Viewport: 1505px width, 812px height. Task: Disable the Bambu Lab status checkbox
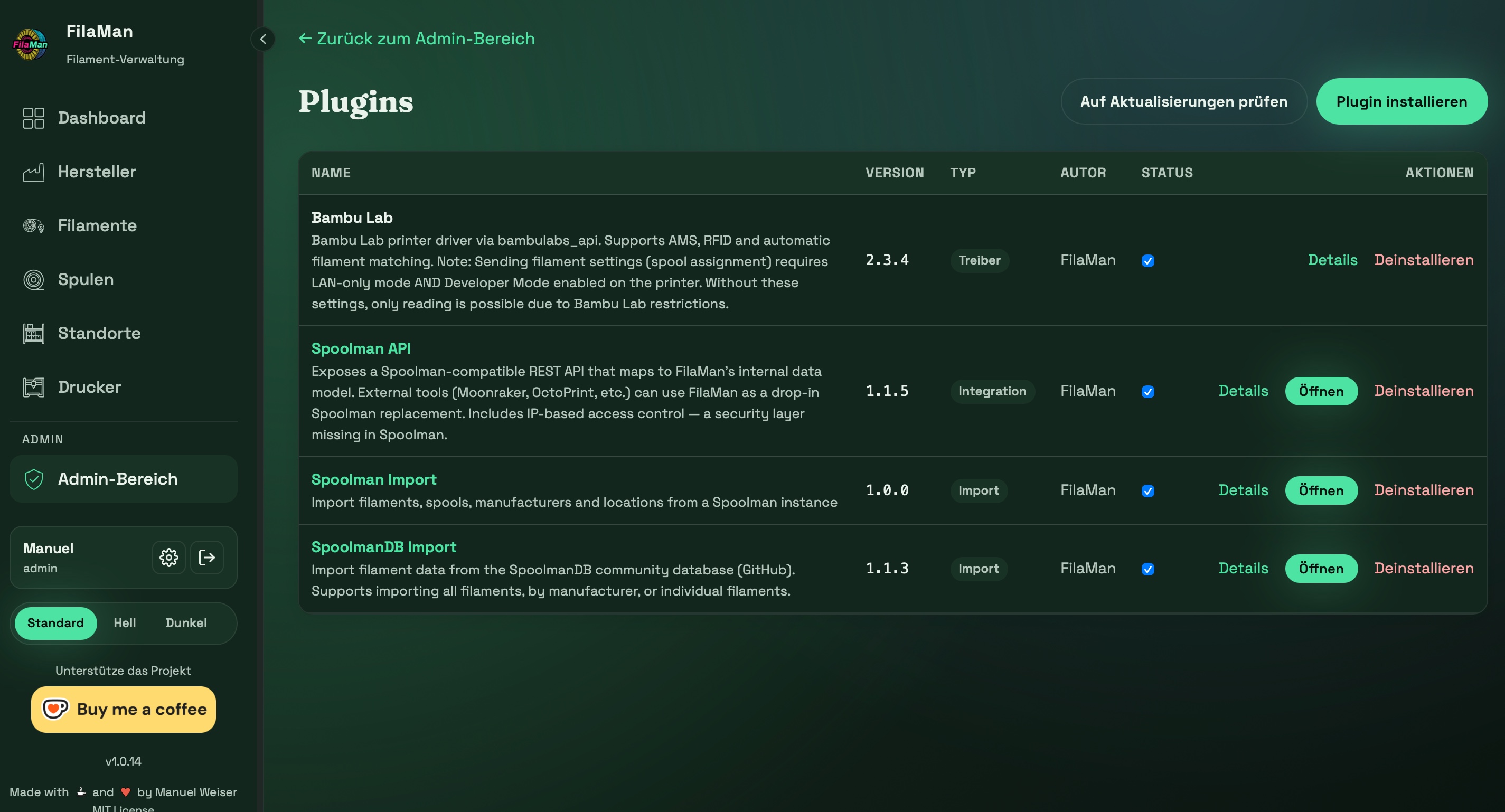click(x=1148, y=260)
